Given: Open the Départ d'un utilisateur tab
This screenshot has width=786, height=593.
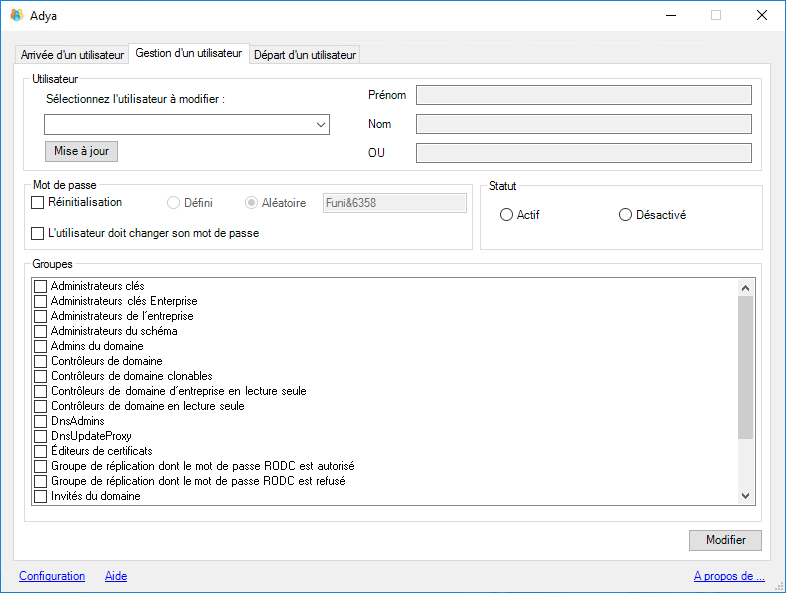Looking at the screenshot, I should (304, 54).
